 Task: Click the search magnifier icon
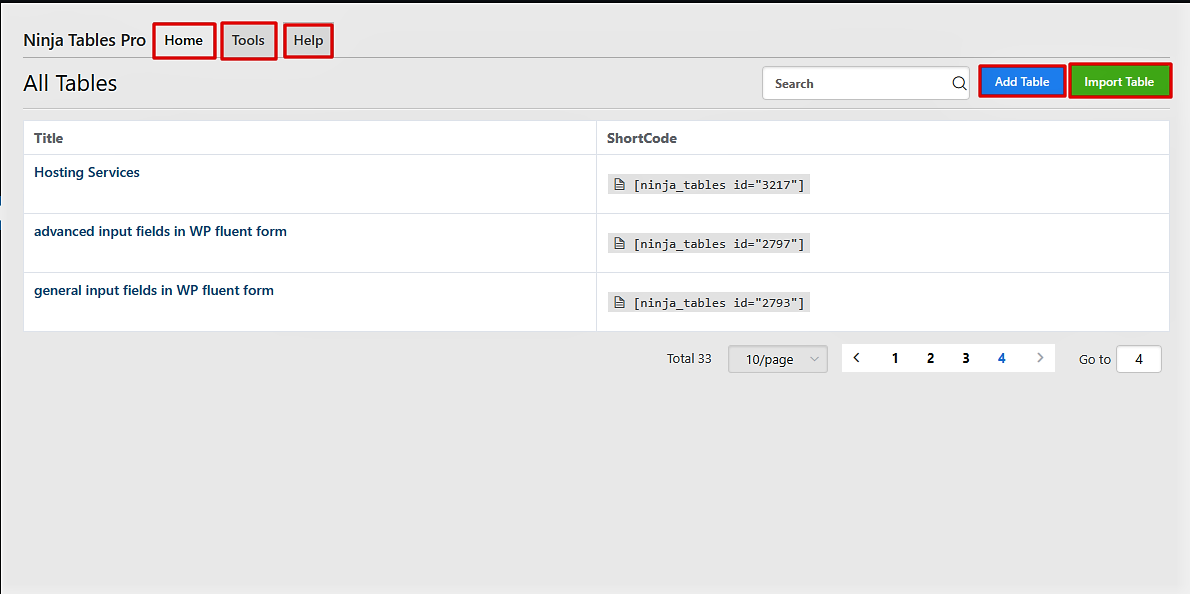[x=958, y=84]
